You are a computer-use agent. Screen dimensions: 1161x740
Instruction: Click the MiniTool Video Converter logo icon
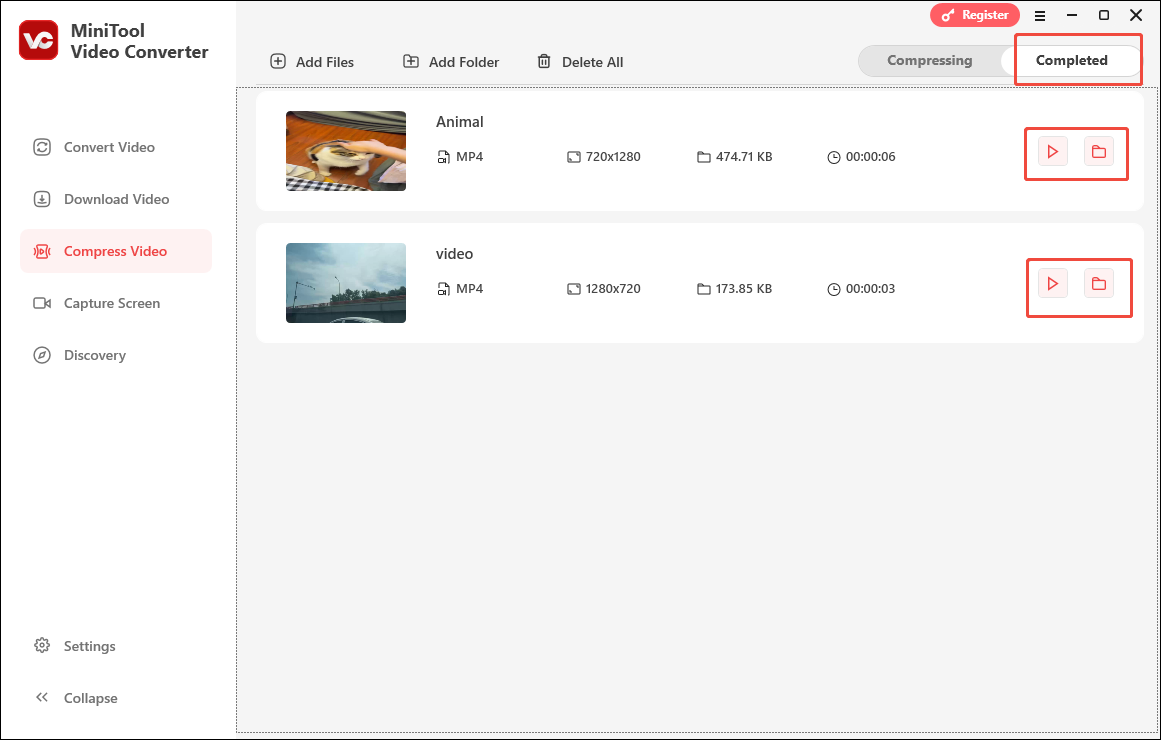[x=39, y=41]
